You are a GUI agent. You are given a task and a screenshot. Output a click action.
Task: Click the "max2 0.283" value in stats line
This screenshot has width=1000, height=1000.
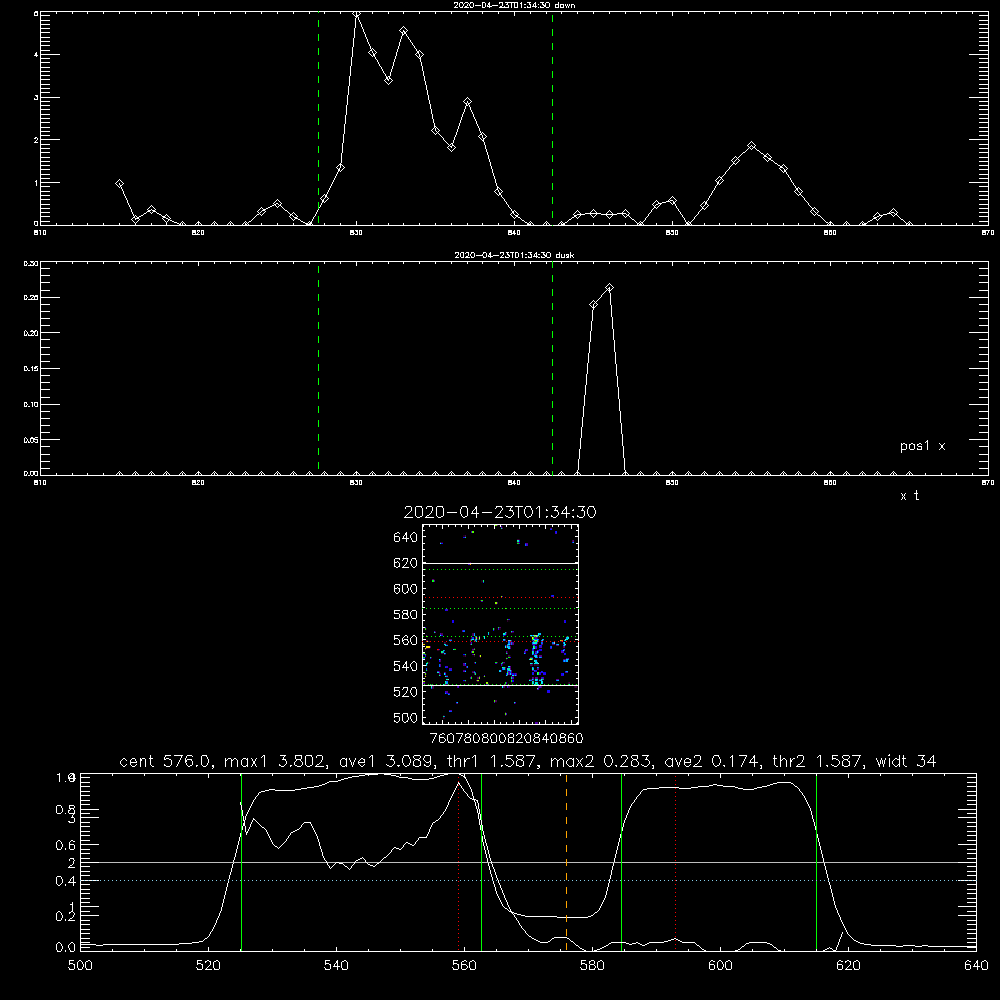click(600, 761)
